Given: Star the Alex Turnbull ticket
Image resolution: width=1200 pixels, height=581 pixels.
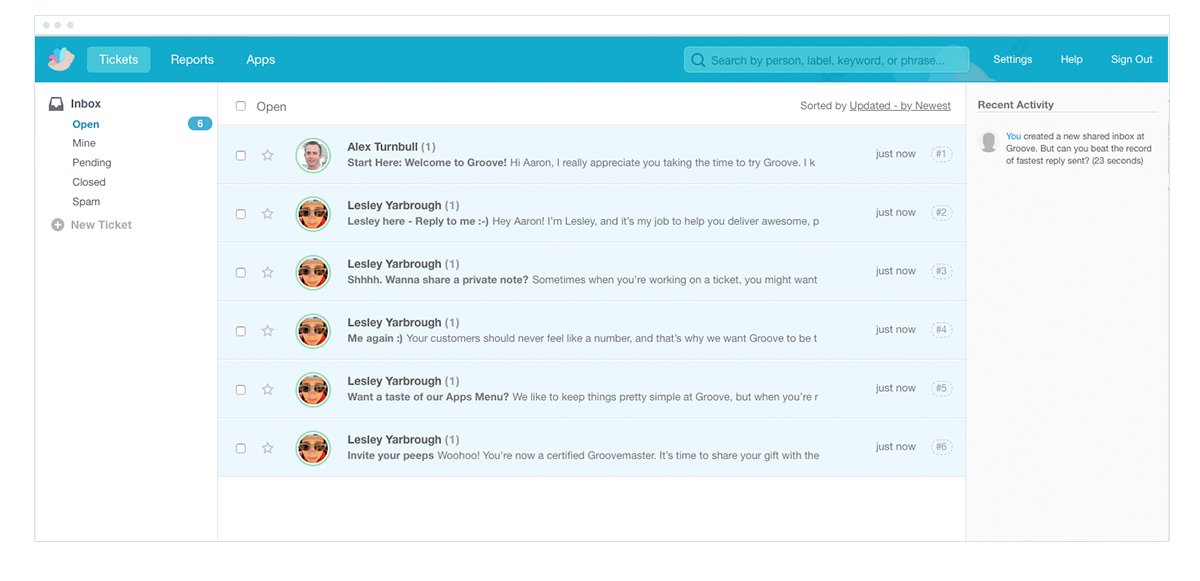Looking at the screenshot, I should pyautogui.click(x=267, y=155).
